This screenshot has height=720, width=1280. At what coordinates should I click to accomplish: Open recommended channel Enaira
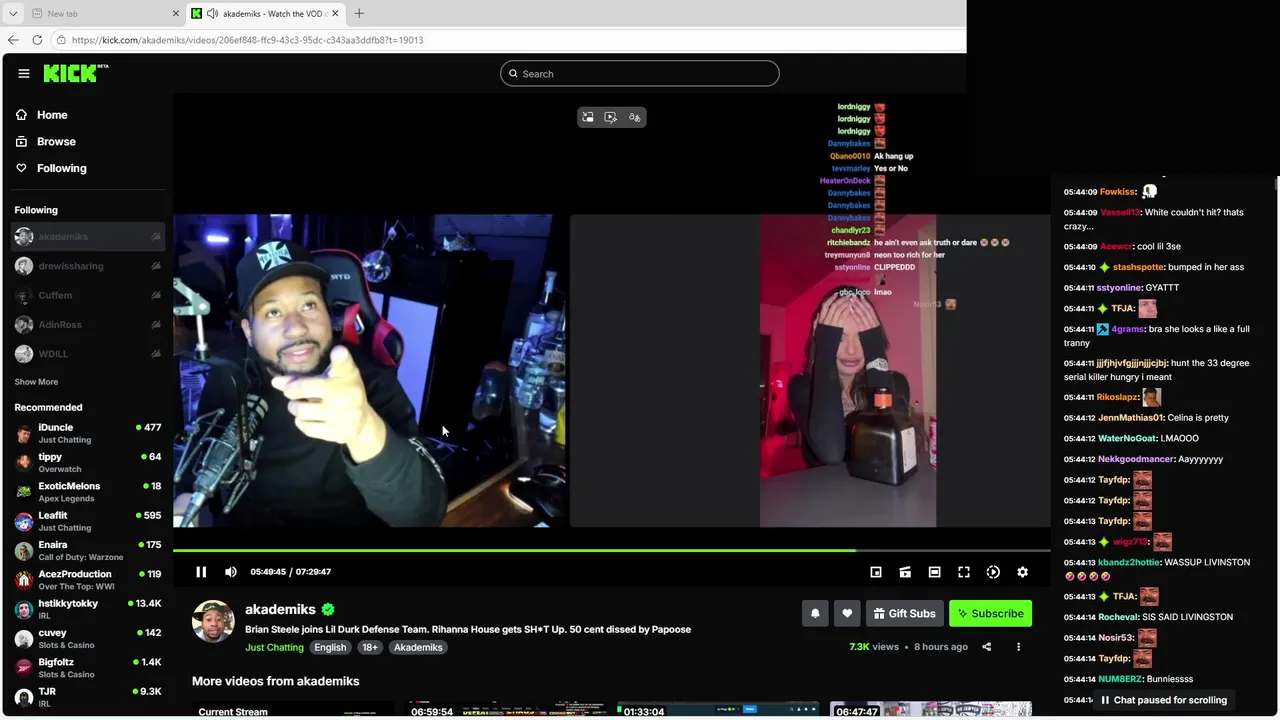88,550
